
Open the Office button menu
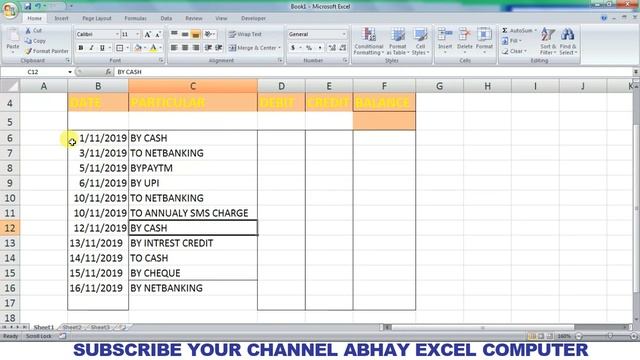pyautogui.click(x=9, y=10)
